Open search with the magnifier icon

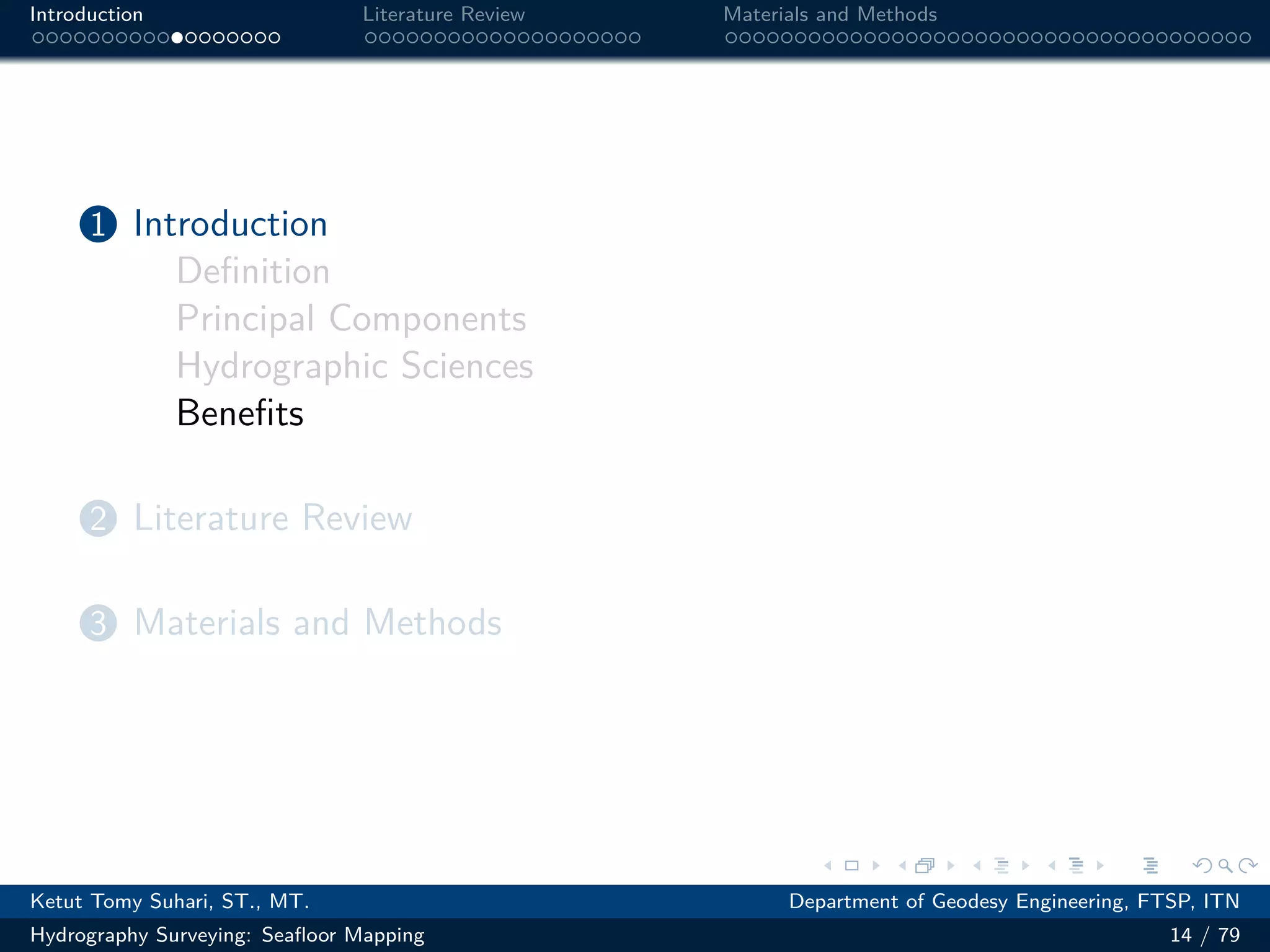pos(1225,865)
